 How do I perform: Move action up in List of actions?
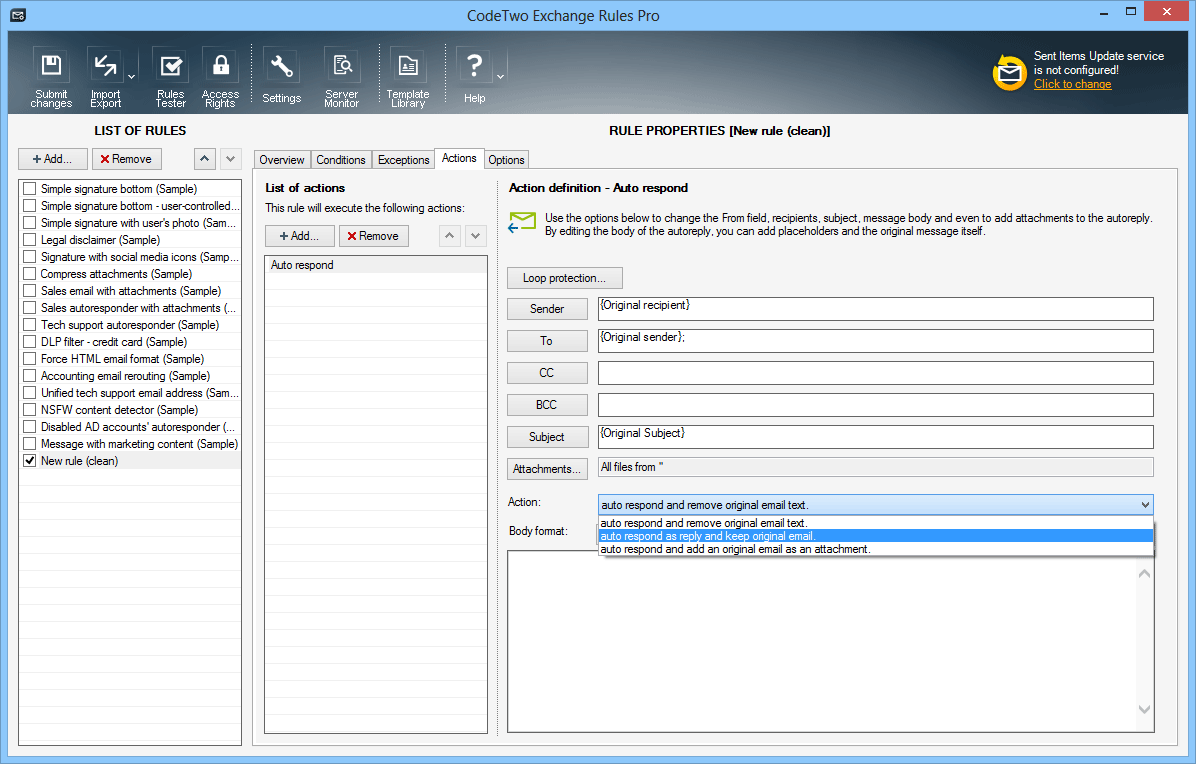pyautogui.click(x=450, y=236)
